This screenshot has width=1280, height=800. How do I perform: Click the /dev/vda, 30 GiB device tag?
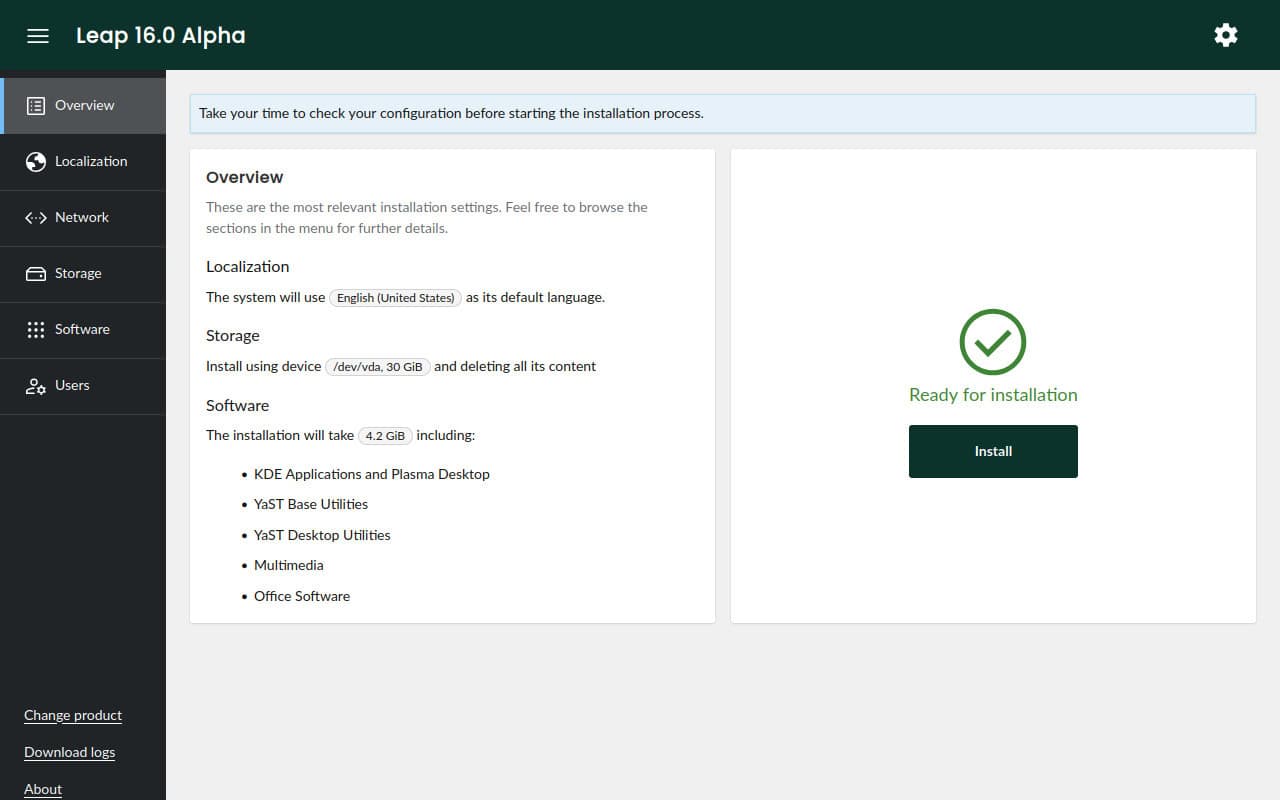click(377, 366)
